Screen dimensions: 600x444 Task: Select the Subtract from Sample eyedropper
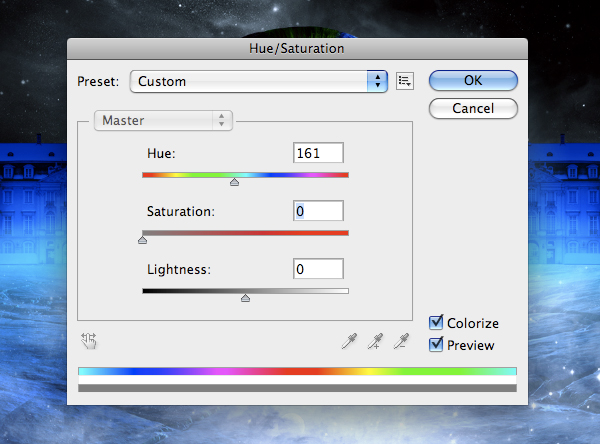[401, 341]
